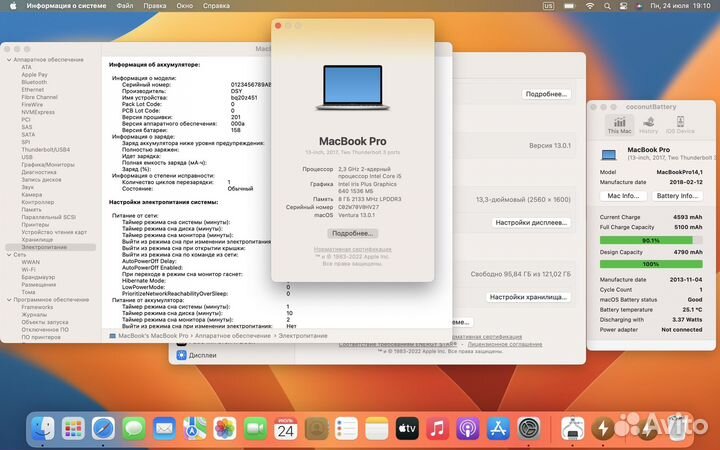720x450 pixels.
Task: Open the Файл menu
Action: (x=124, y=6)
